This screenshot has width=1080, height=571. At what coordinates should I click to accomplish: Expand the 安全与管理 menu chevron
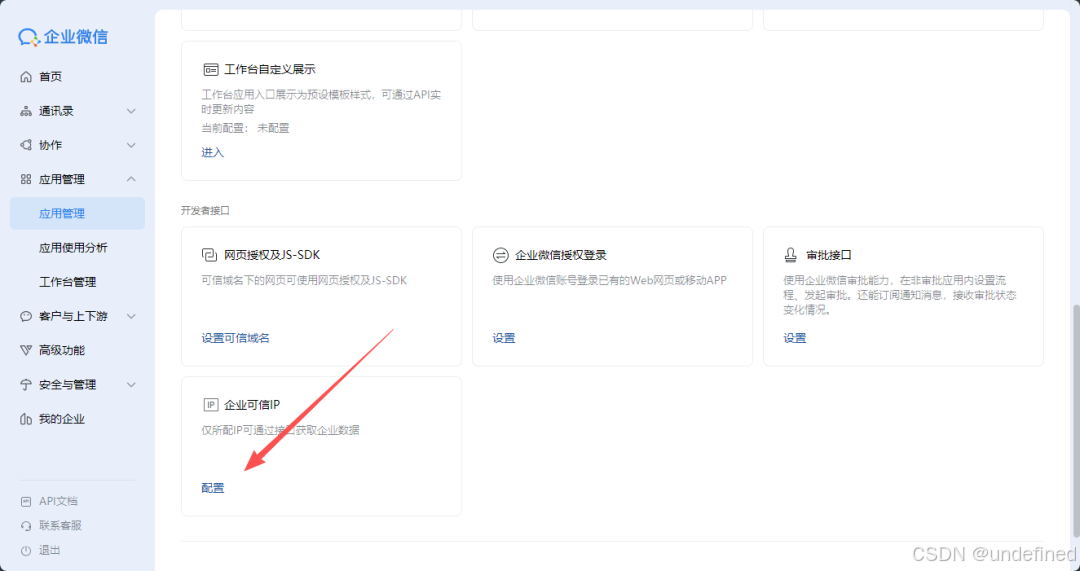pos(131,385)
